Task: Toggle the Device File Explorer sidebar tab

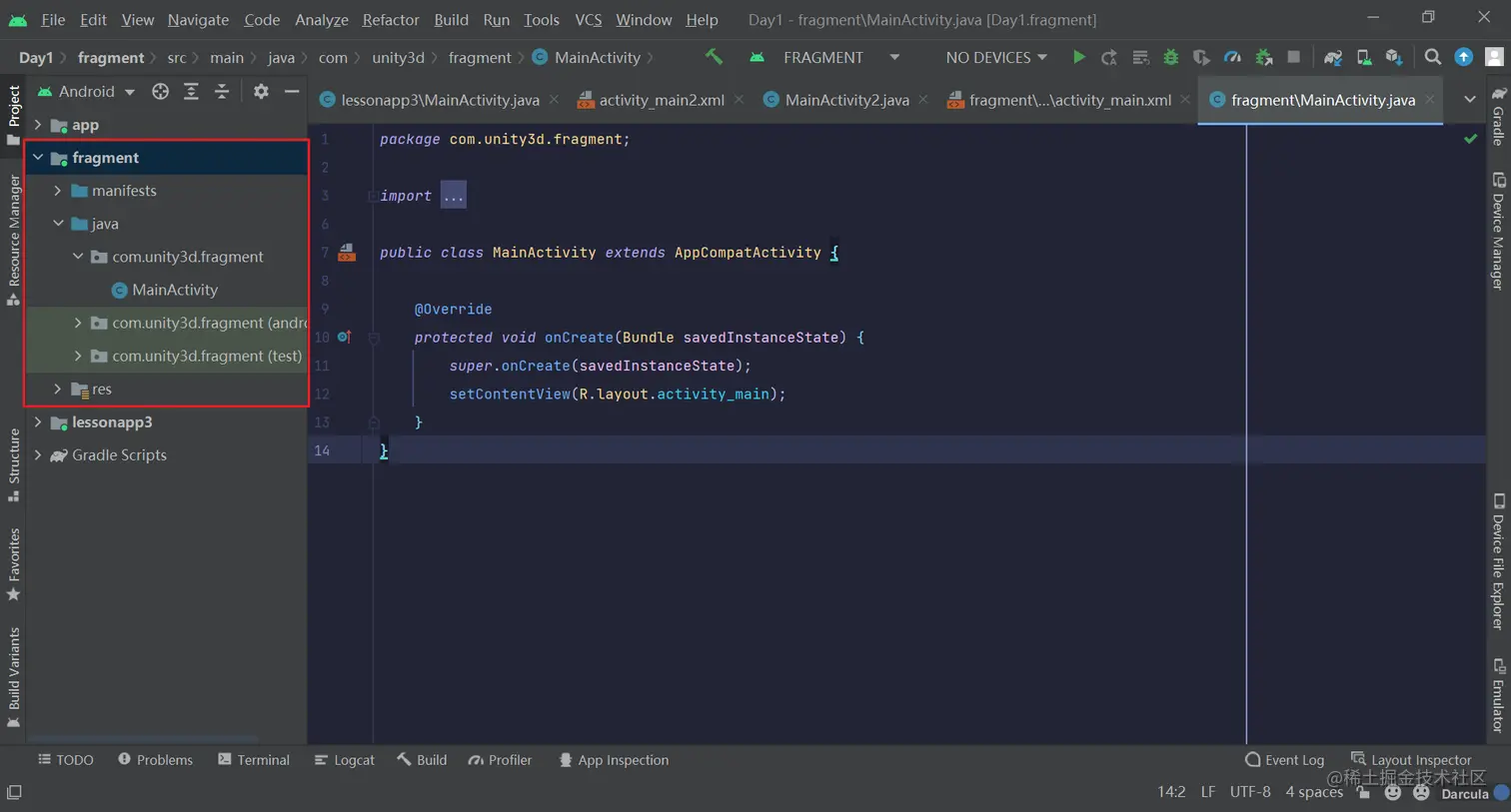Action: pos(1498,561)
